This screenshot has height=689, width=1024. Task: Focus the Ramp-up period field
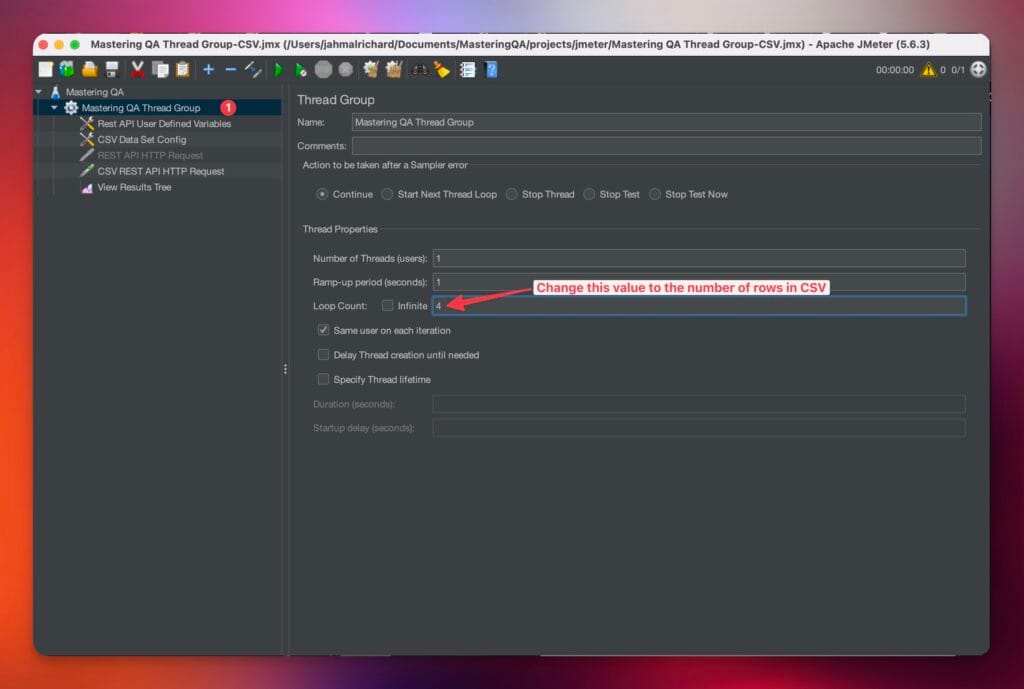[x=699, y=282]
